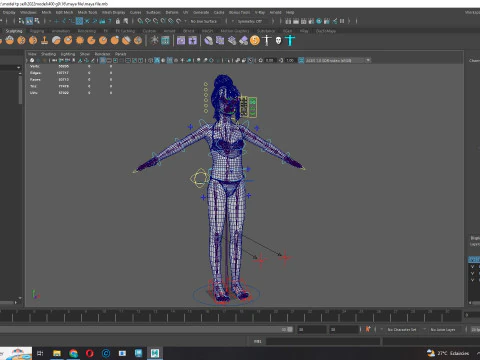Image resolution: width=480 pixels, height=360 pixels.
Task: Click the cyan T-pose figure shelf icon
Action: (x=290, y=40)
